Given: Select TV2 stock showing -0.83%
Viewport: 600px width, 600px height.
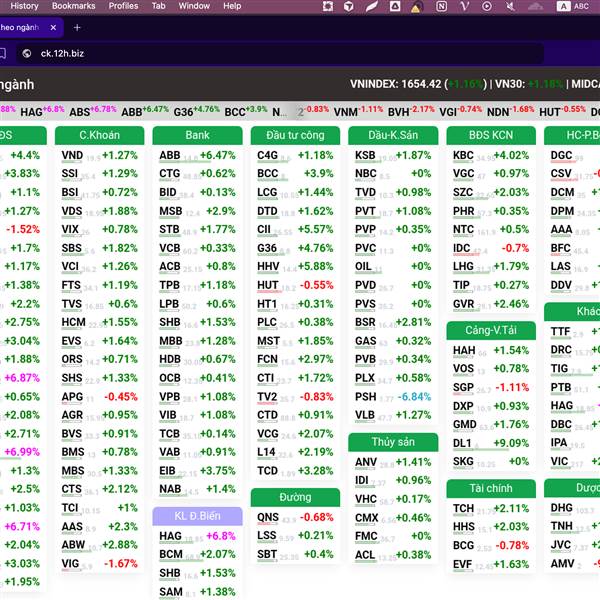Looking at the screenshot, I should (295, 397).
